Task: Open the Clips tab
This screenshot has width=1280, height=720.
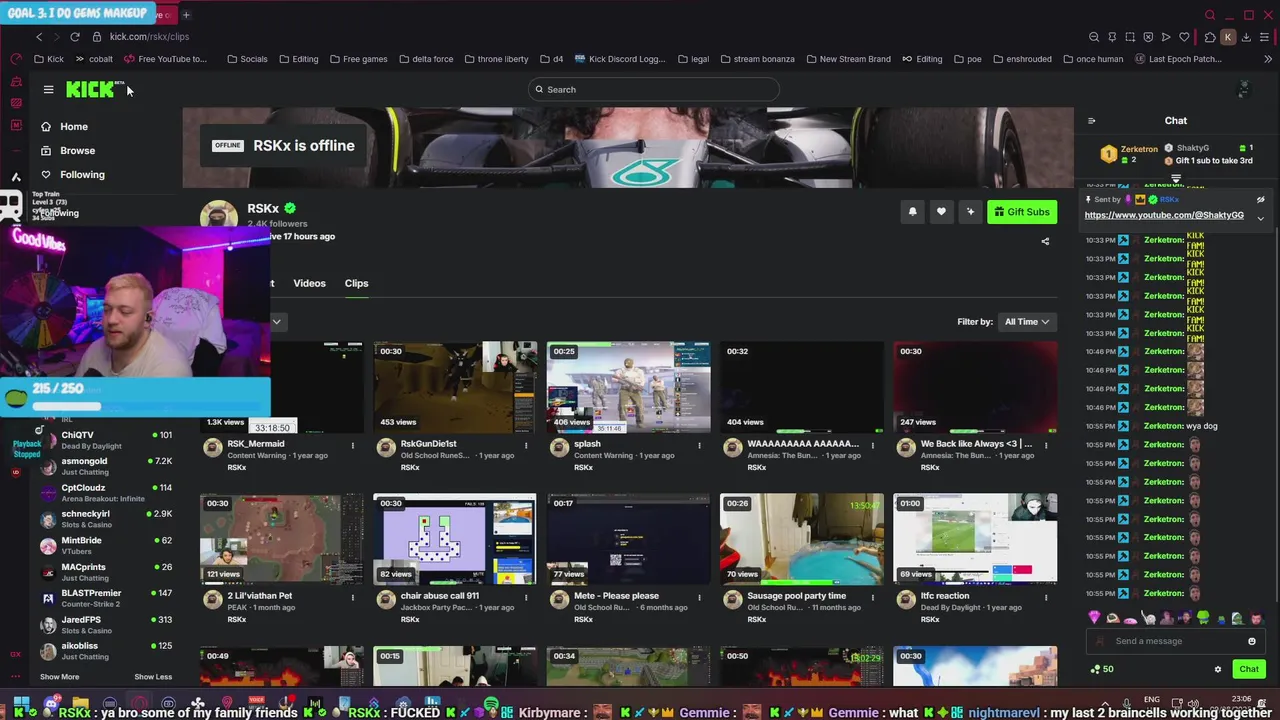Action: pos(356,283)
